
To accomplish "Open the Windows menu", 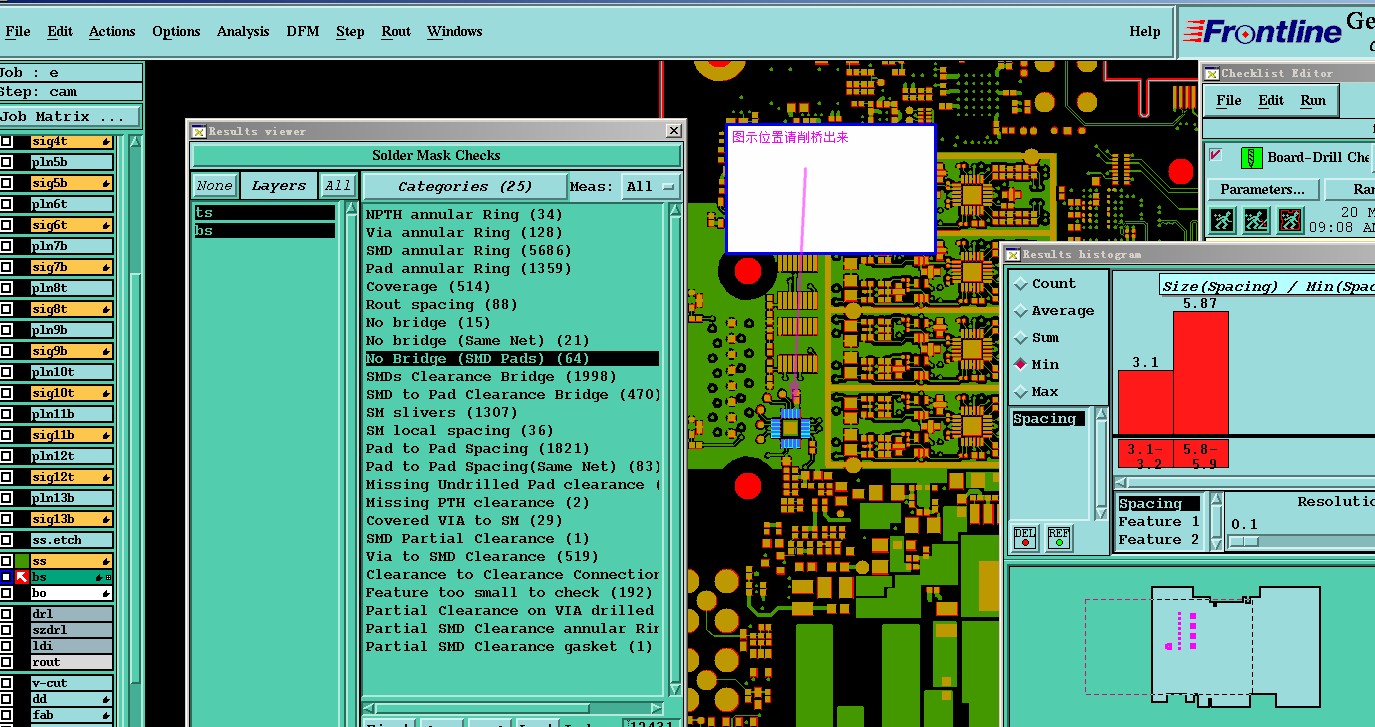I will tap(455, 31).
